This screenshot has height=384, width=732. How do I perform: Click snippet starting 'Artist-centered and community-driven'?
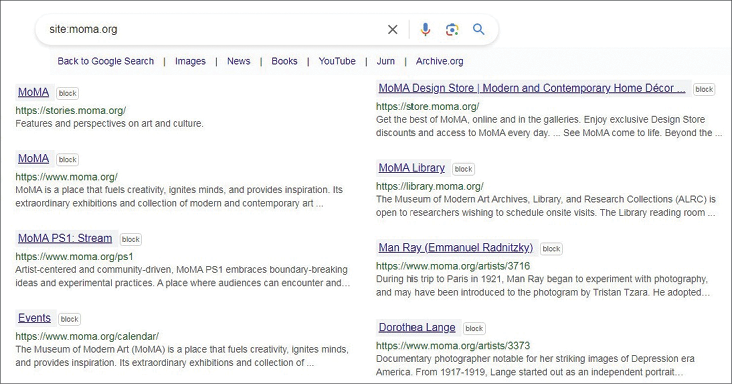(x=183, y=276)
